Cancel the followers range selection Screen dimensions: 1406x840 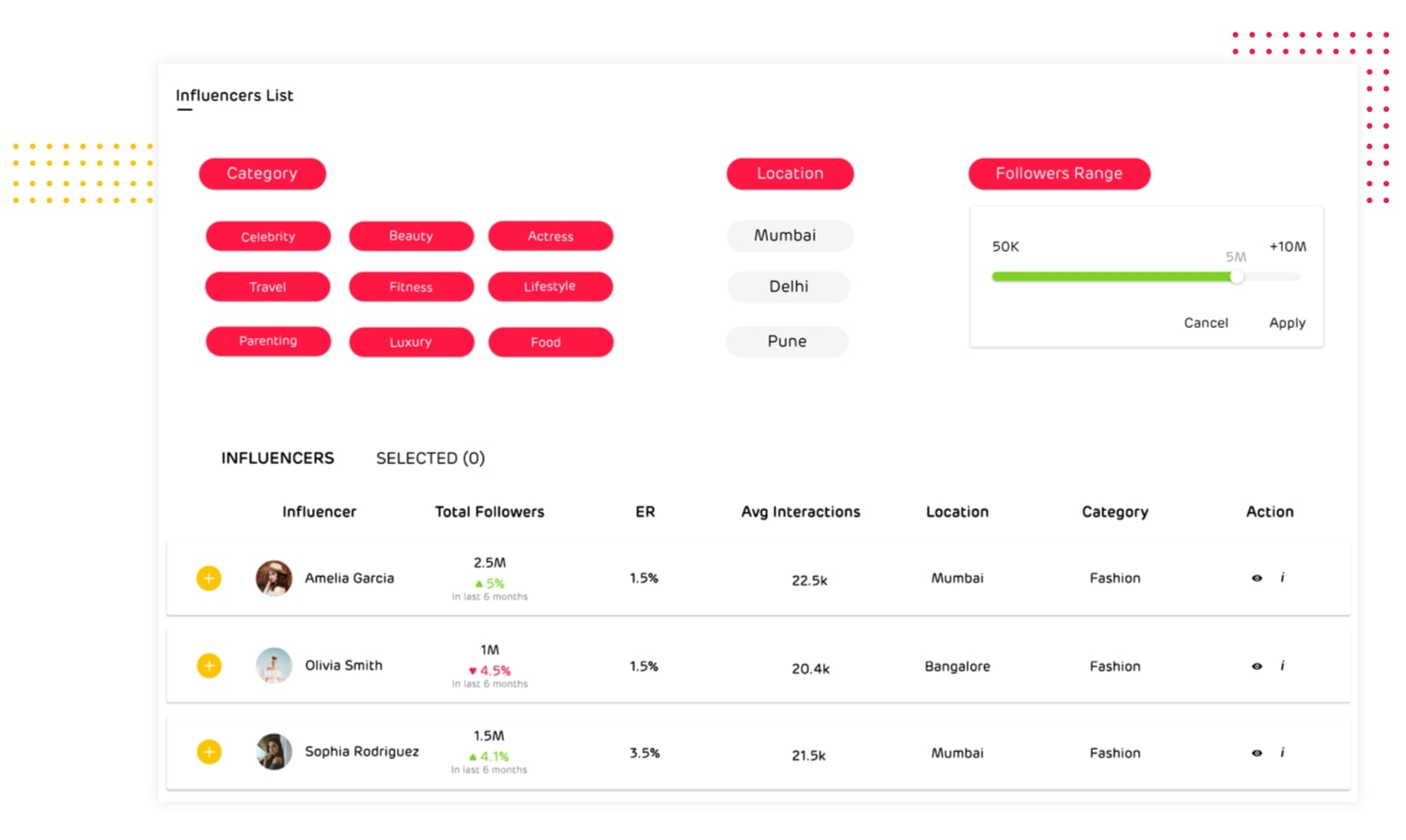1206,322
